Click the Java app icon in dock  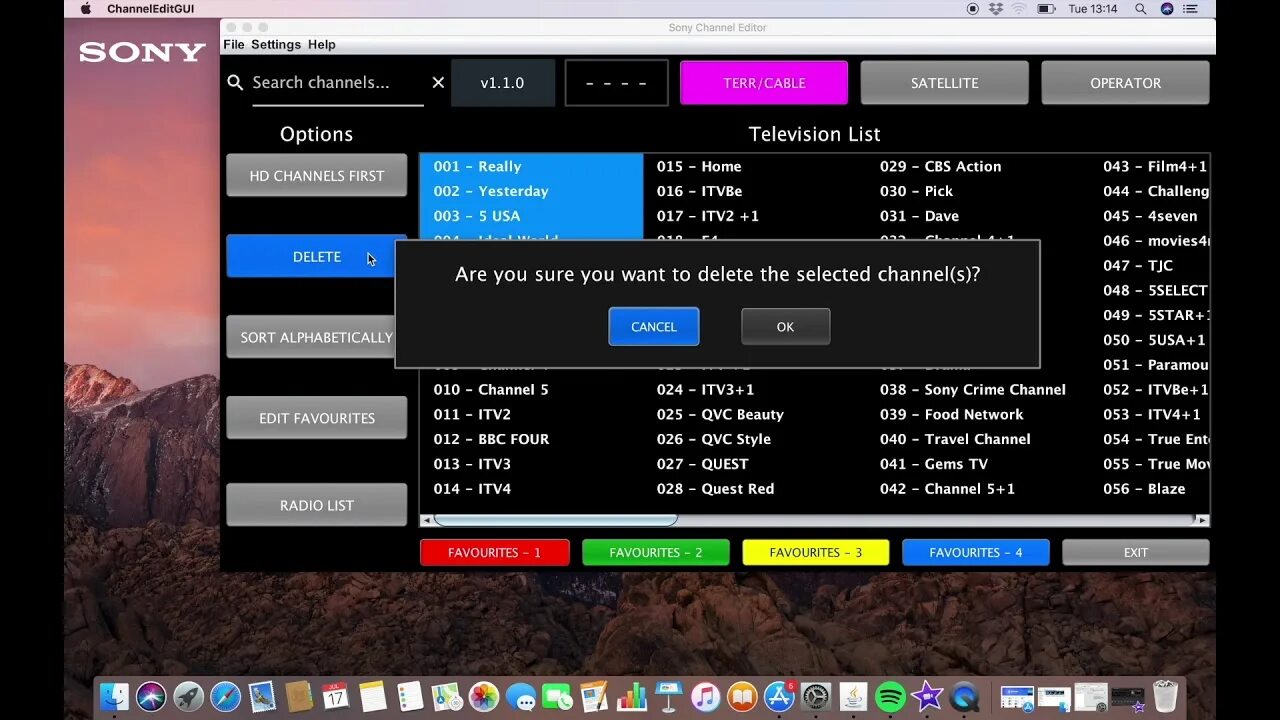(x=853, y=697)
